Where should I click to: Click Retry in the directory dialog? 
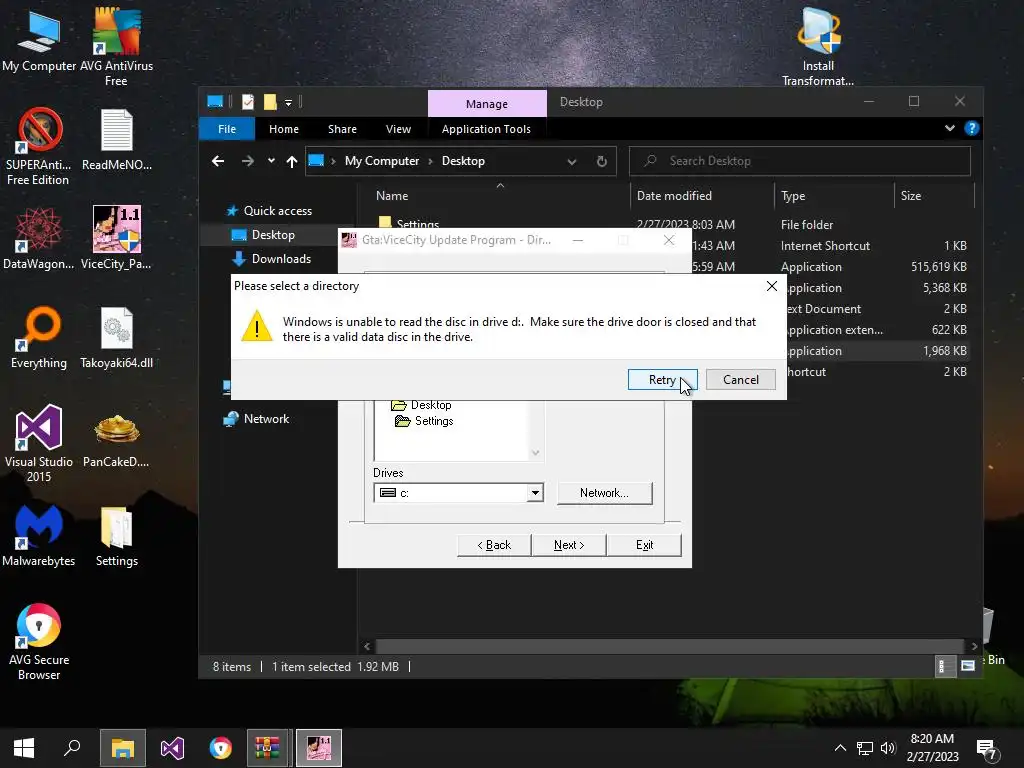point(662,379)
